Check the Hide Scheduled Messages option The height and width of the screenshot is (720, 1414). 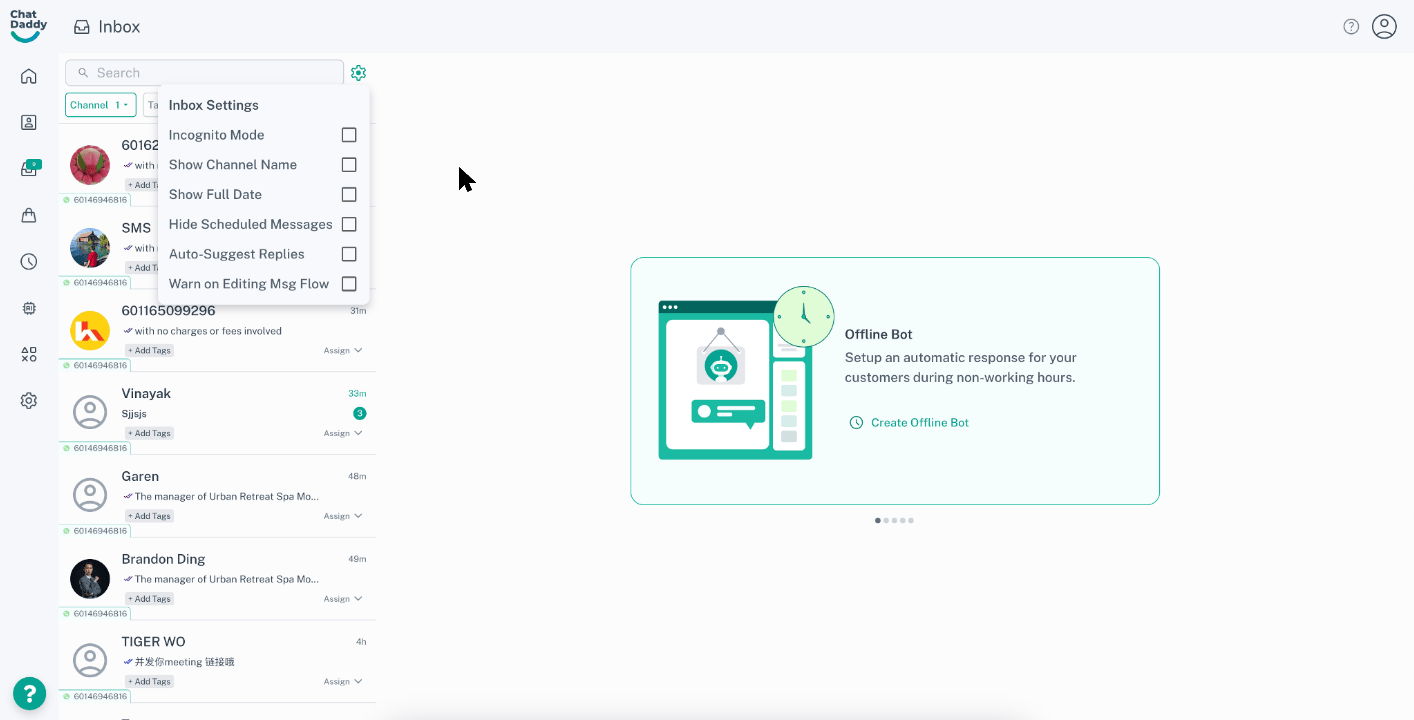tap(349, 224)
